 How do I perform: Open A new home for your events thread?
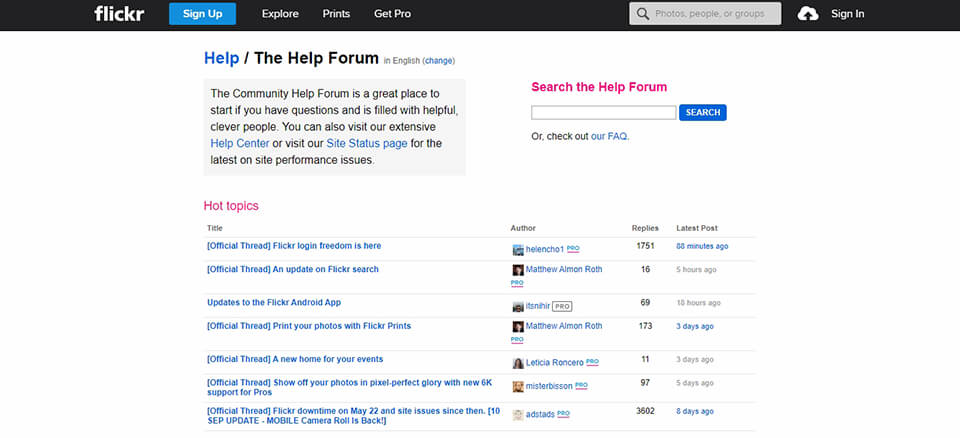click(x=295, y=359)
